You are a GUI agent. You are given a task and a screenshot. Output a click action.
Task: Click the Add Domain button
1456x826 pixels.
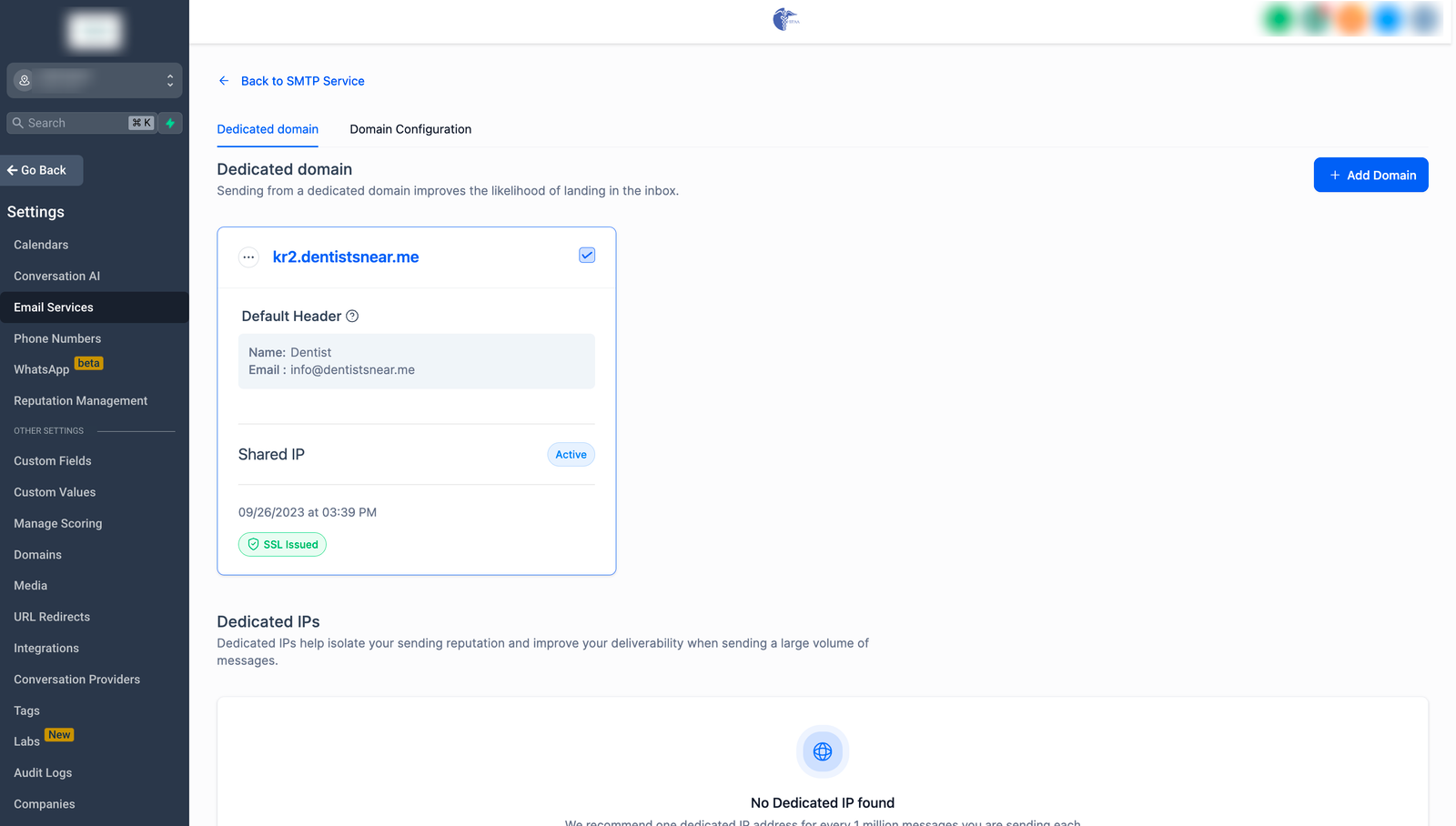pos(1370,175)
